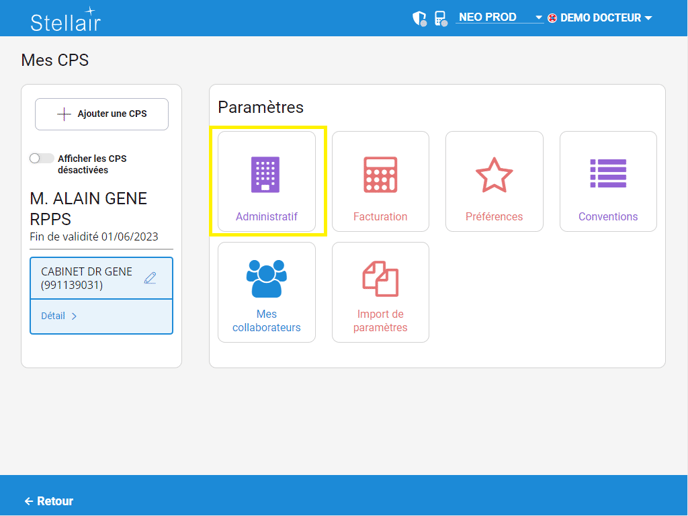Open the Préférences star tile
This screenshot has height=516, width=688.
click(x=494, y=181)
